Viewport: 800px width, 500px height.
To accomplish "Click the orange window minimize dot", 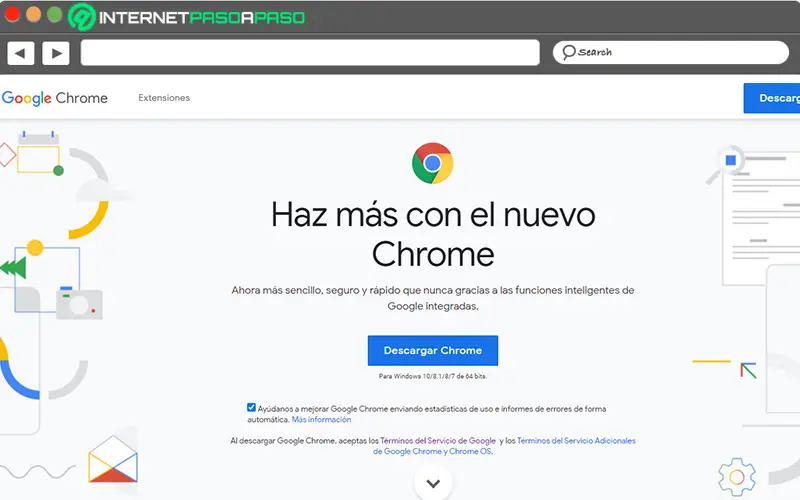I will click(x=33, y=14).
